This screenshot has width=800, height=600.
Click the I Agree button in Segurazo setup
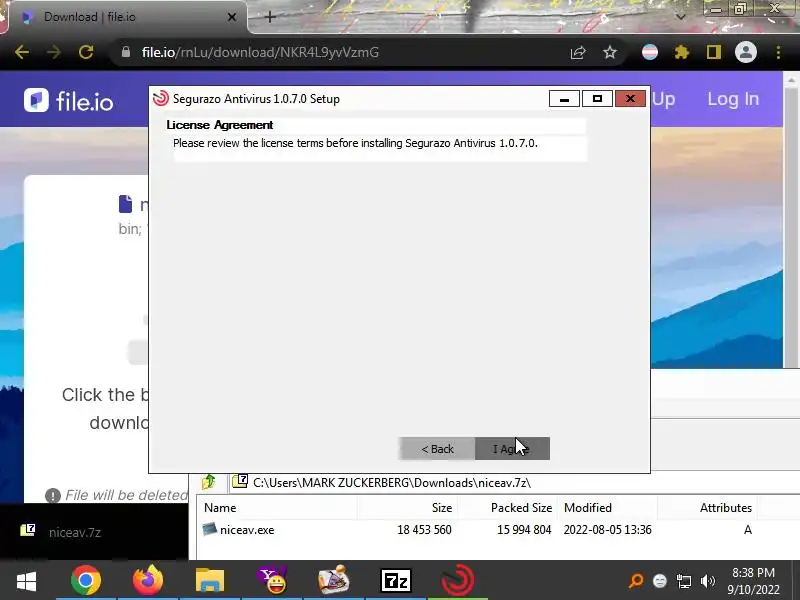pyautogui.click(x=512, y=449)
